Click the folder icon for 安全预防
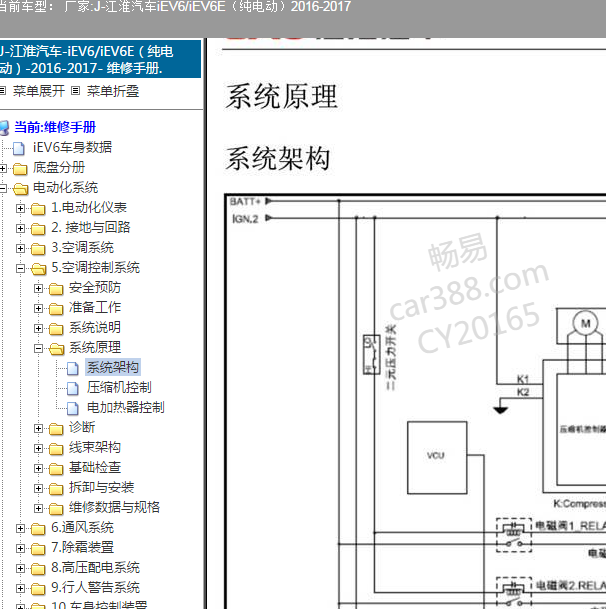 pos(56,289)
